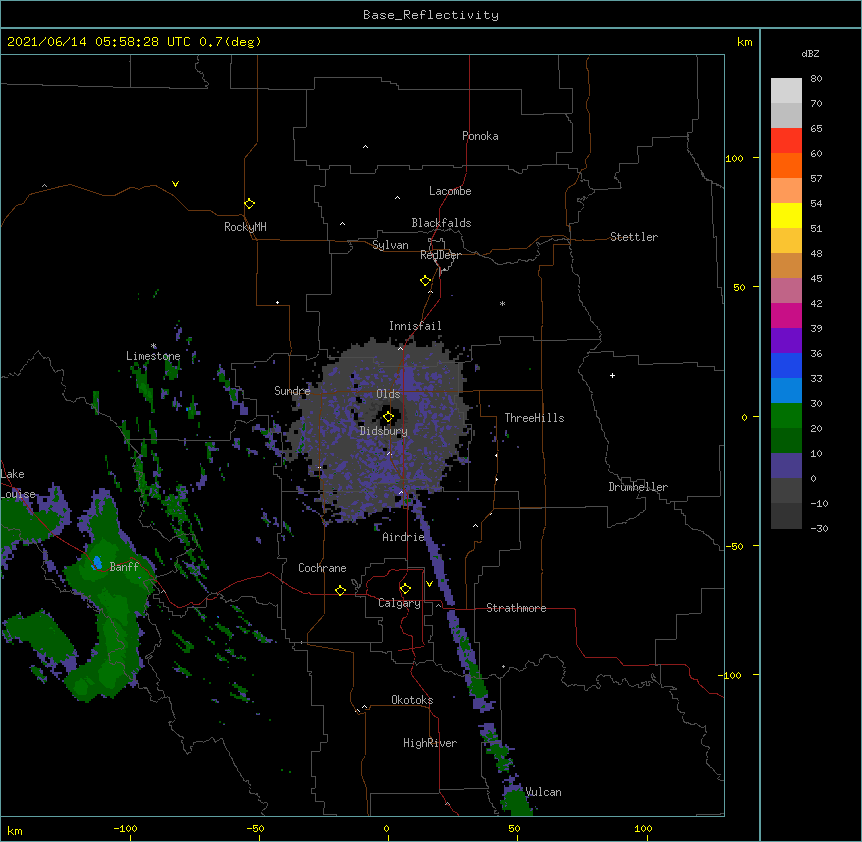862x842 pixels.
Task: Click the blue high-reflectivity cell near Banff
Action: [97, 562]
